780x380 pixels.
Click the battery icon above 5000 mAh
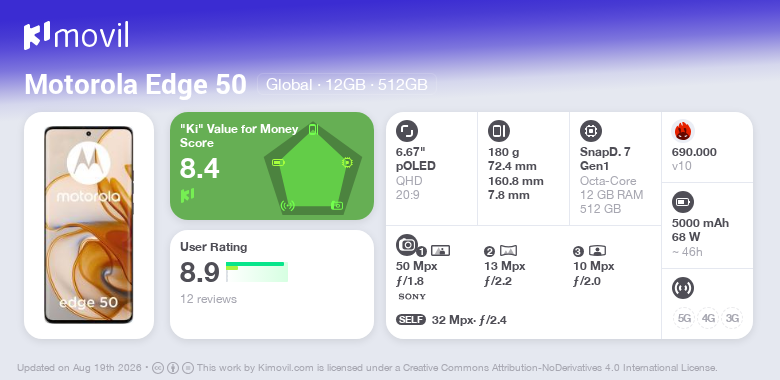683,202
